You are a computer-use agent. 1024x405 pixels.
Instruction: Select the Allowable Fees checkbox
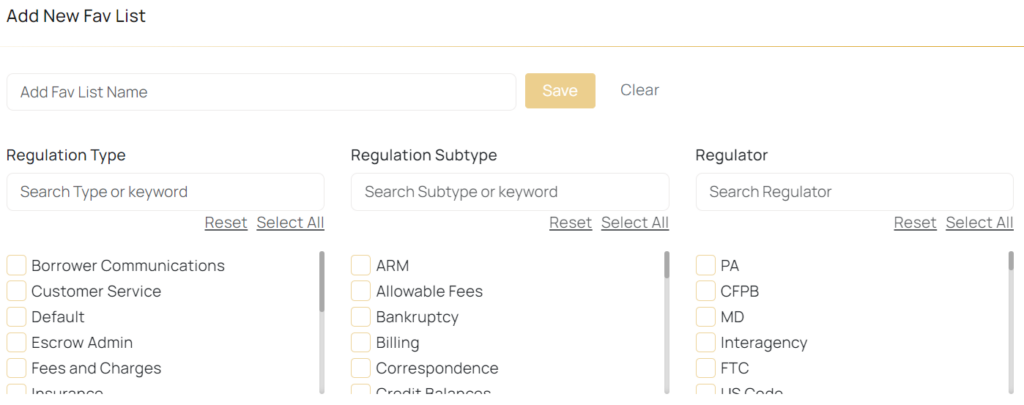[361, 292]
